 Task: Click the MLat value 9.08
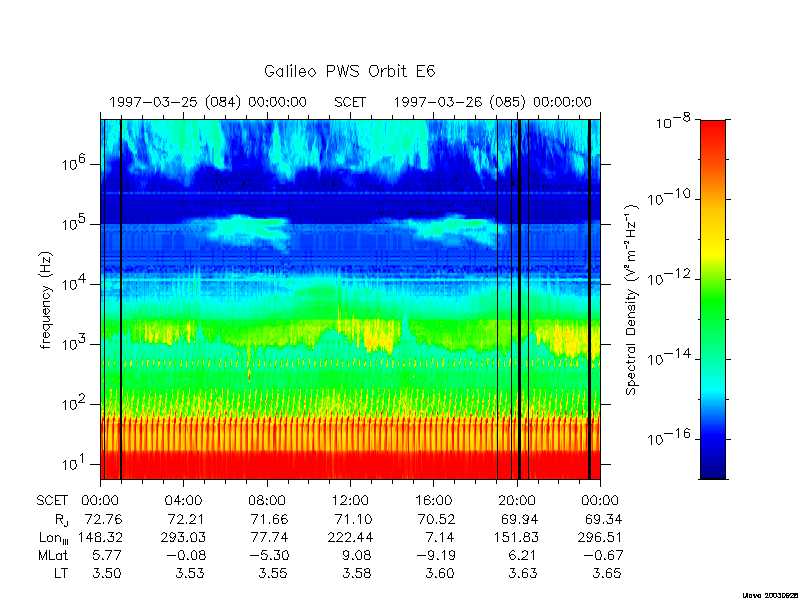click(x=356, y=555)
